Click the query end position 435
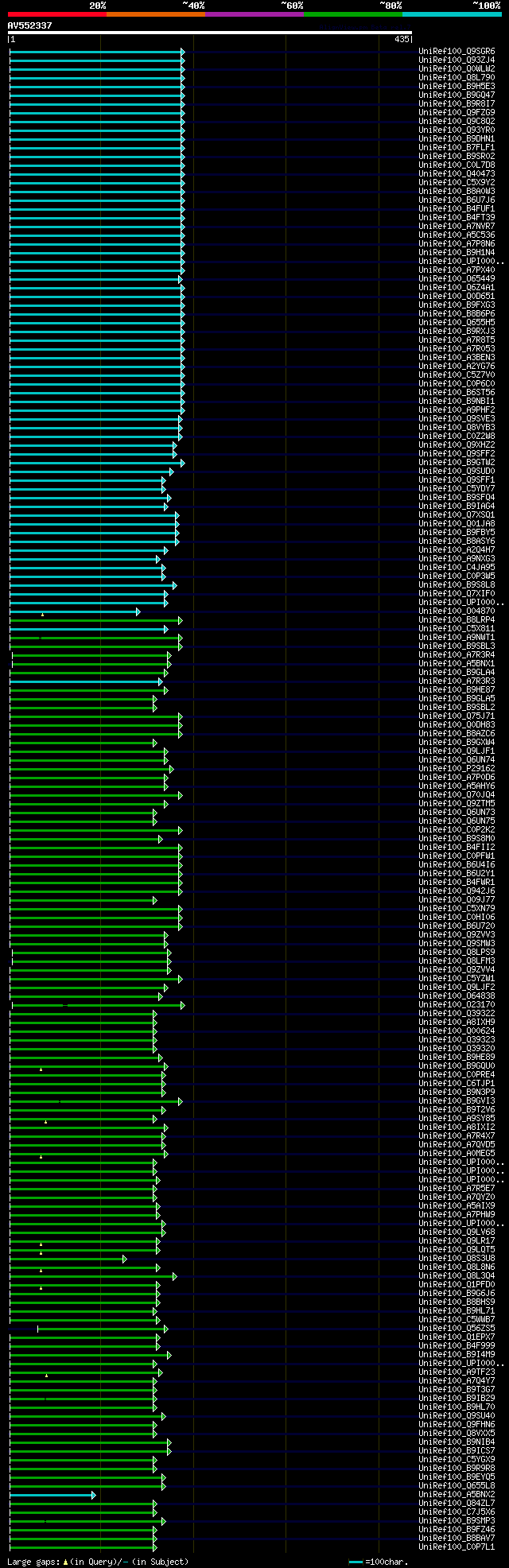The height and width of the screenshot is (1568, 509). [x=402, y=39]
